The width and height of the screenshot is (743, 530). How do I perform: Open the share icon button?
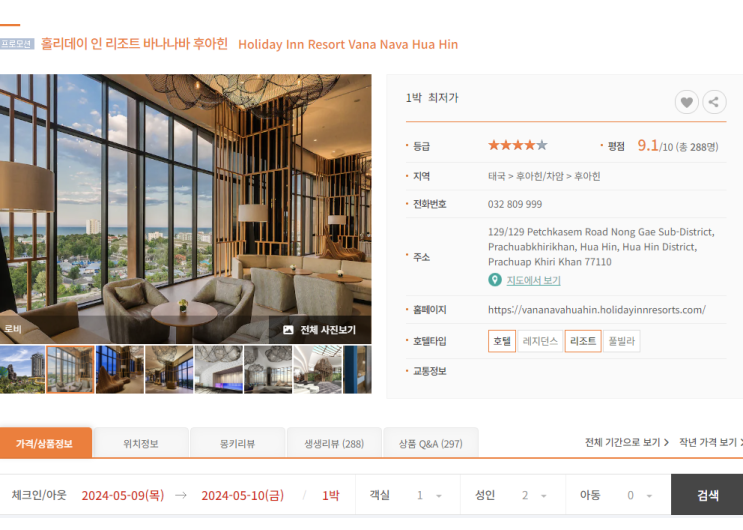point(714,102)
